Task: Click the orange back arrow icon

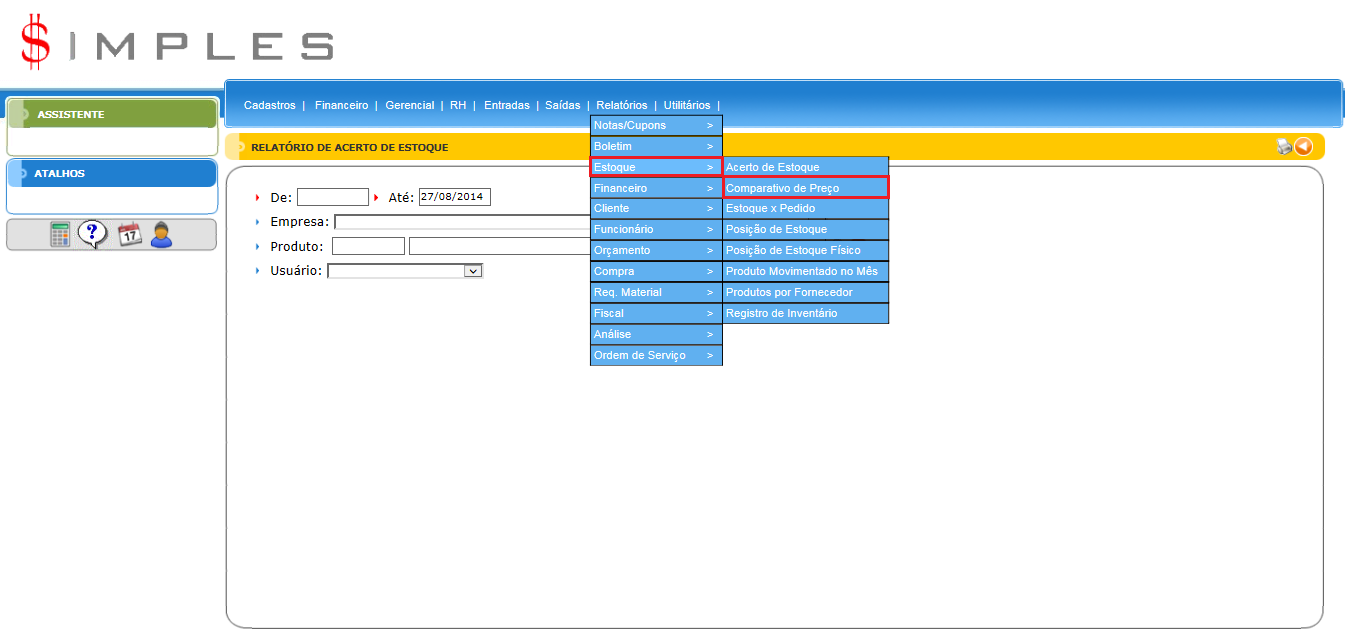Action: (1303, 147)
